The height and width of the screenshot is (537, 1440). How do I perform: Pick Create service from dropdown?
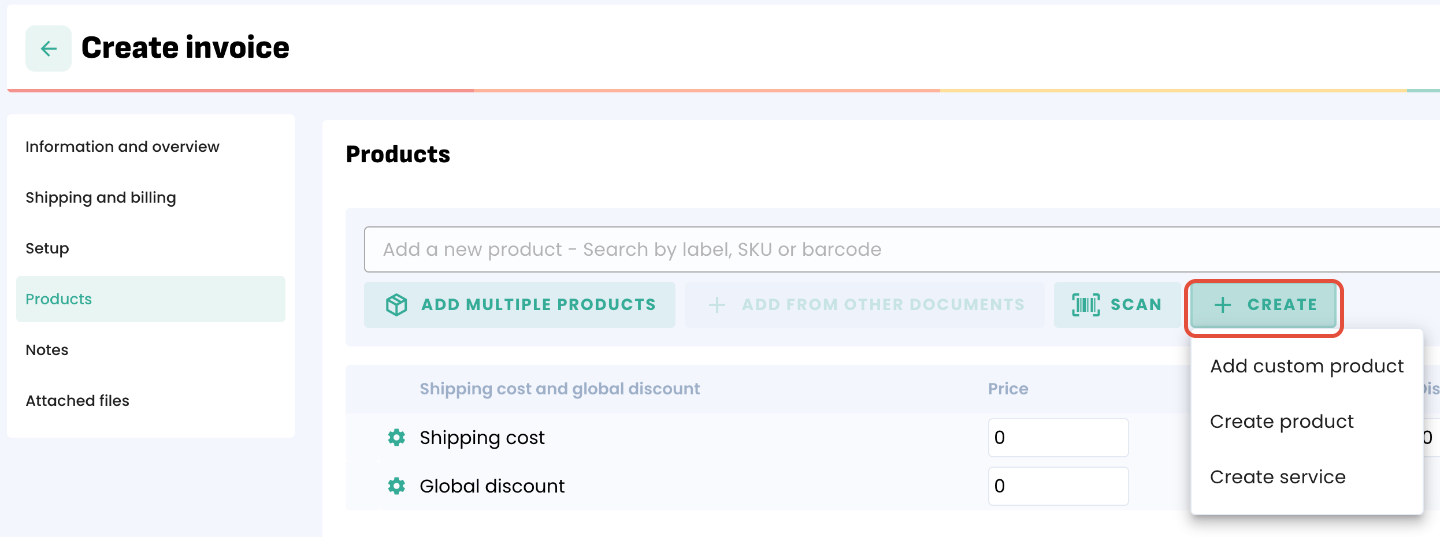tap(1277, 477)
